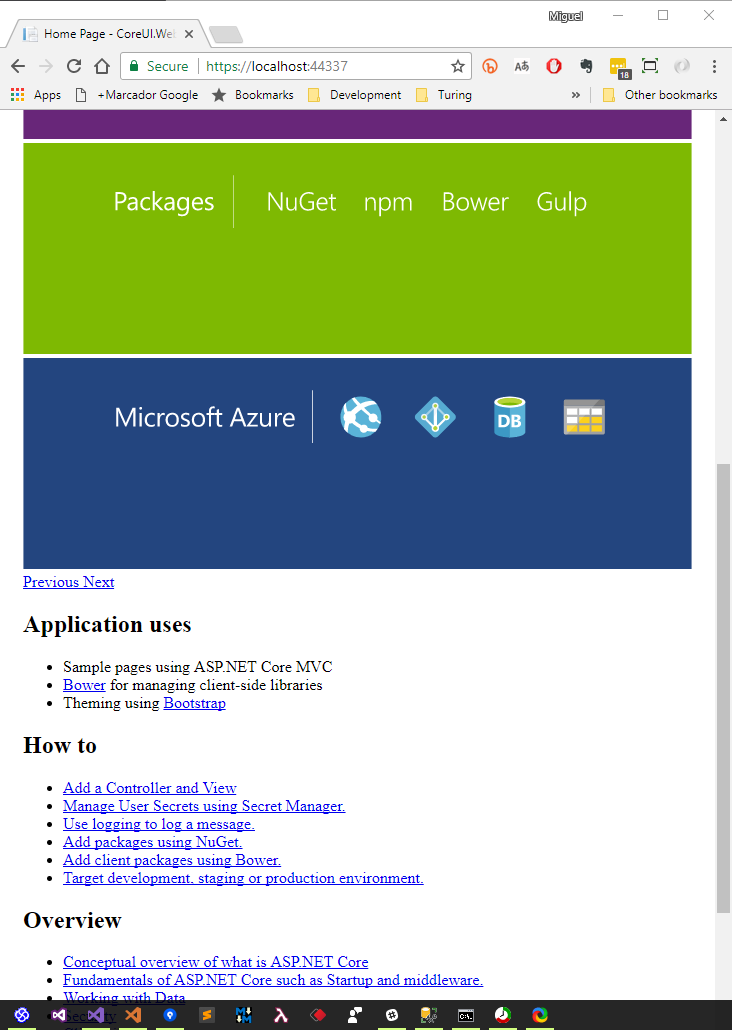Image resolution: width=732 pixels, height=1030 pixels.
Task: Click the Previous carousel link
Action: click(x=51, y=582)
